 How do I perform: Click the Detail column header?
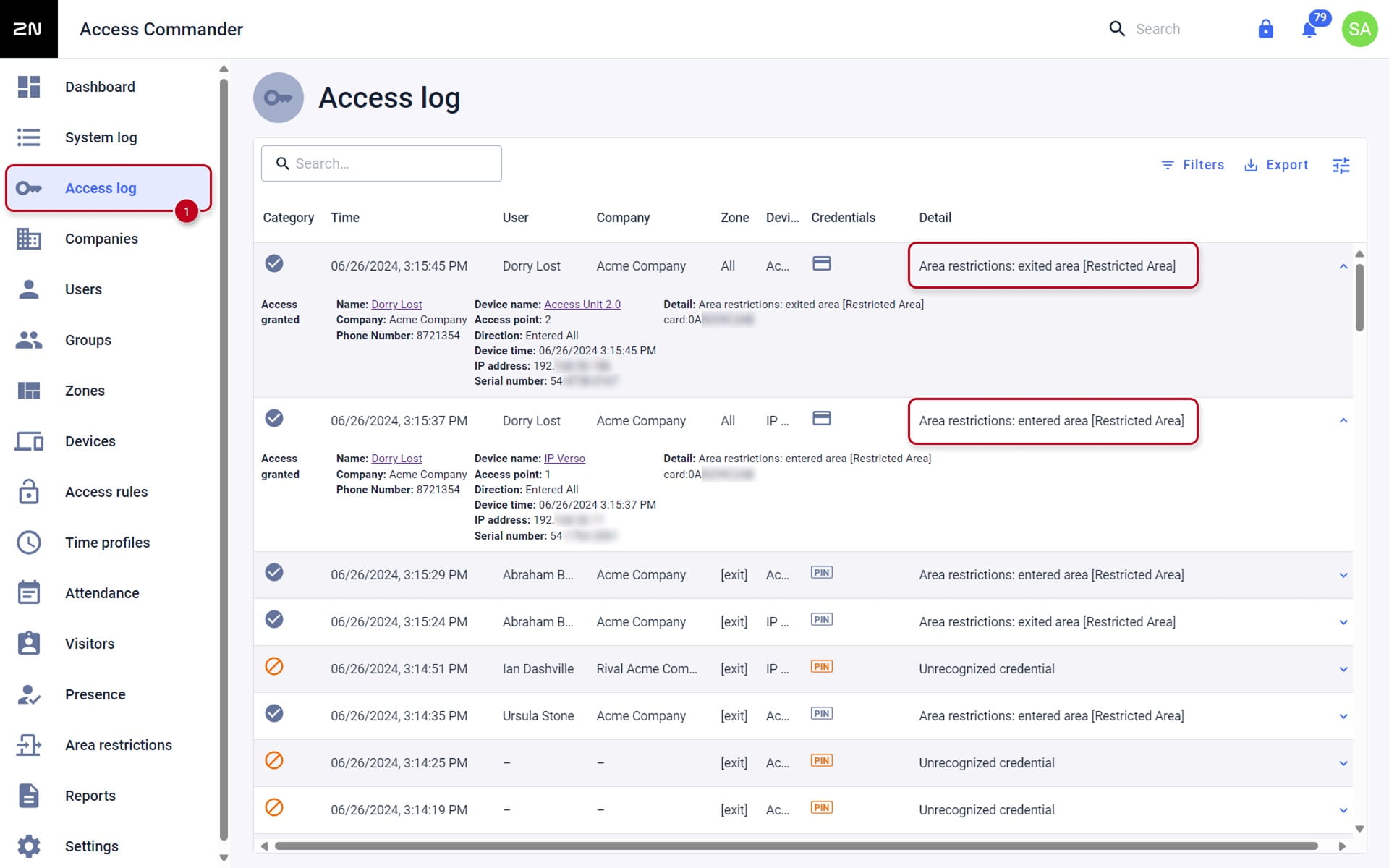point(935,218)
